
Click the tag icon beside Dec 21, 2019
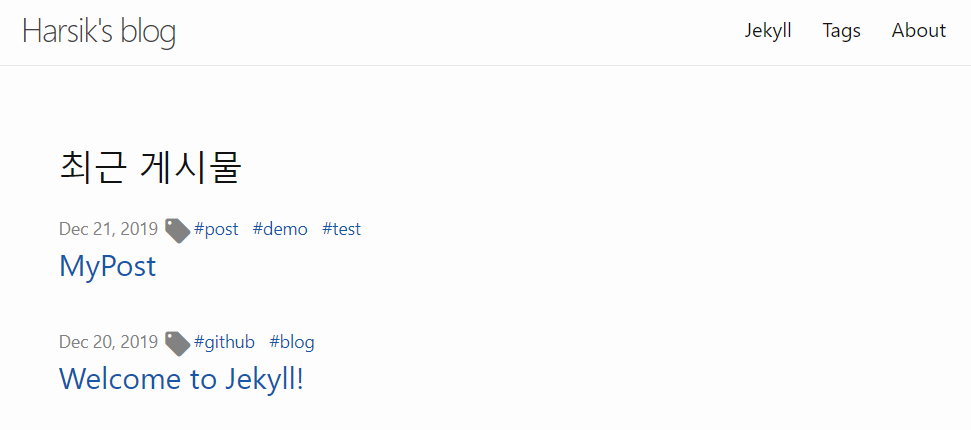pyautogui.click(x=177, y=230)
